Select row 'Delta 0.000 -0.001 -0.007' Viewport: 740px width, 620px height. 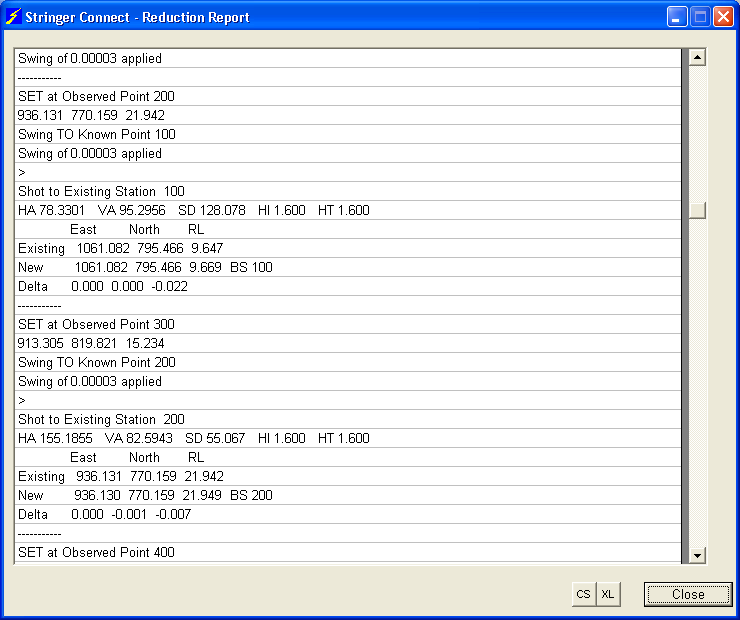(348, 514)
